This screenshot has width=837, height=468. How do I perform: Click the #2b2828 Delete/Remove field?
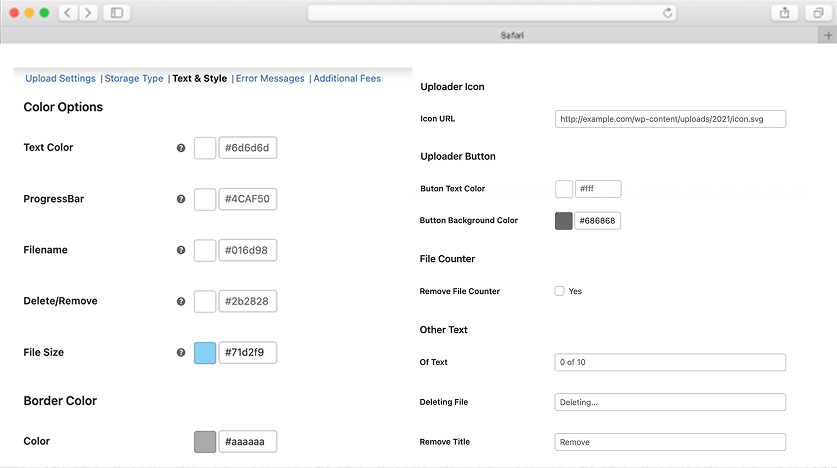coord(248,302)
